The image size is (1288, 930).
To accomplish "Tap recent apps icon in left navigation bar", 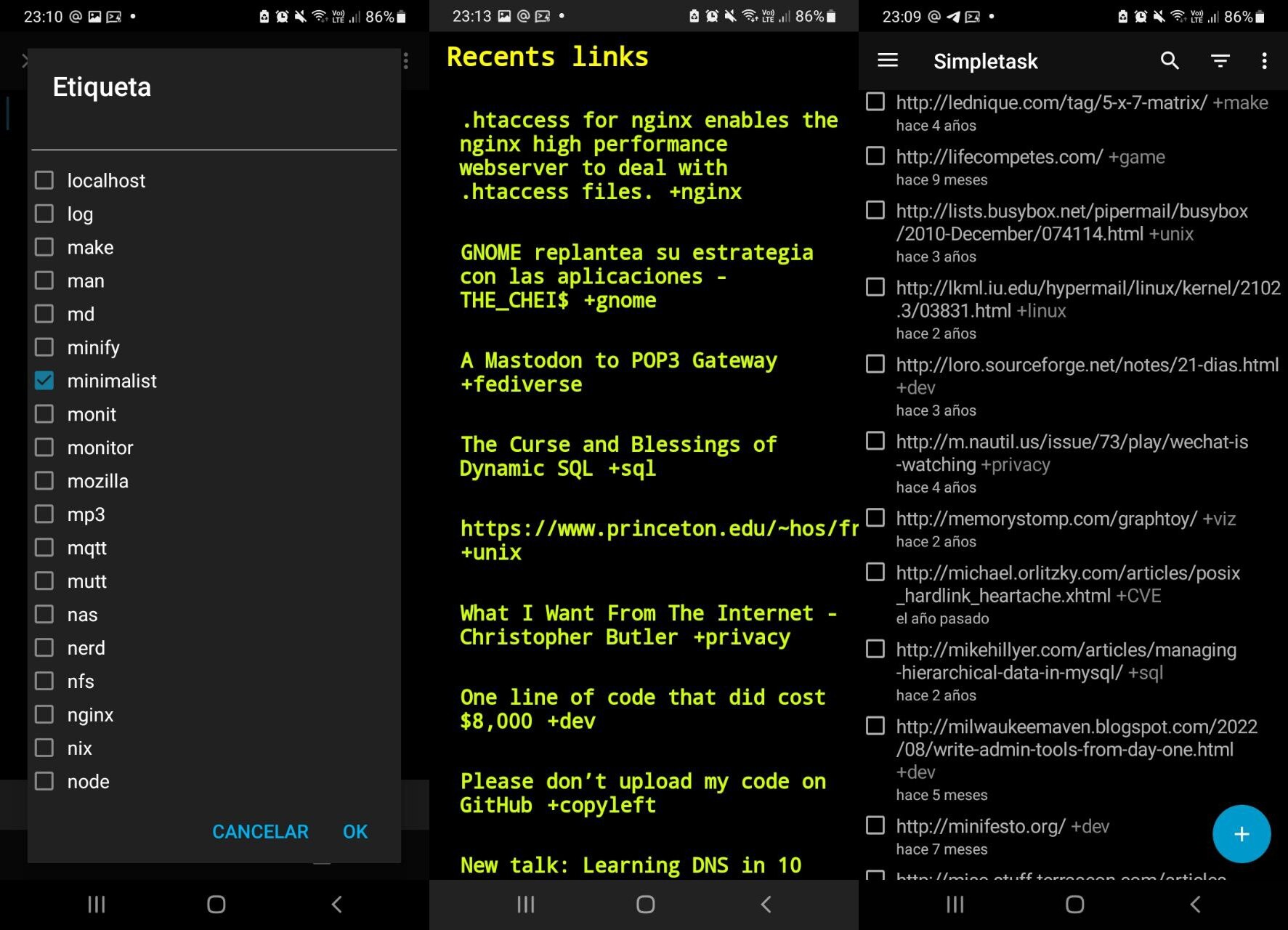I will [x=97, y=904].
